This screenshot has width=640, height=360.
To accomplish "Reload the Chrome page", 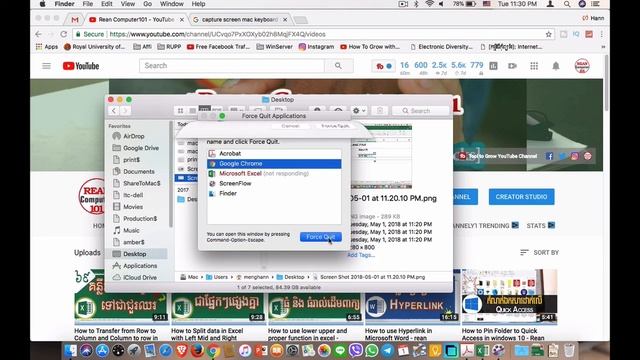I will (63, 34).
